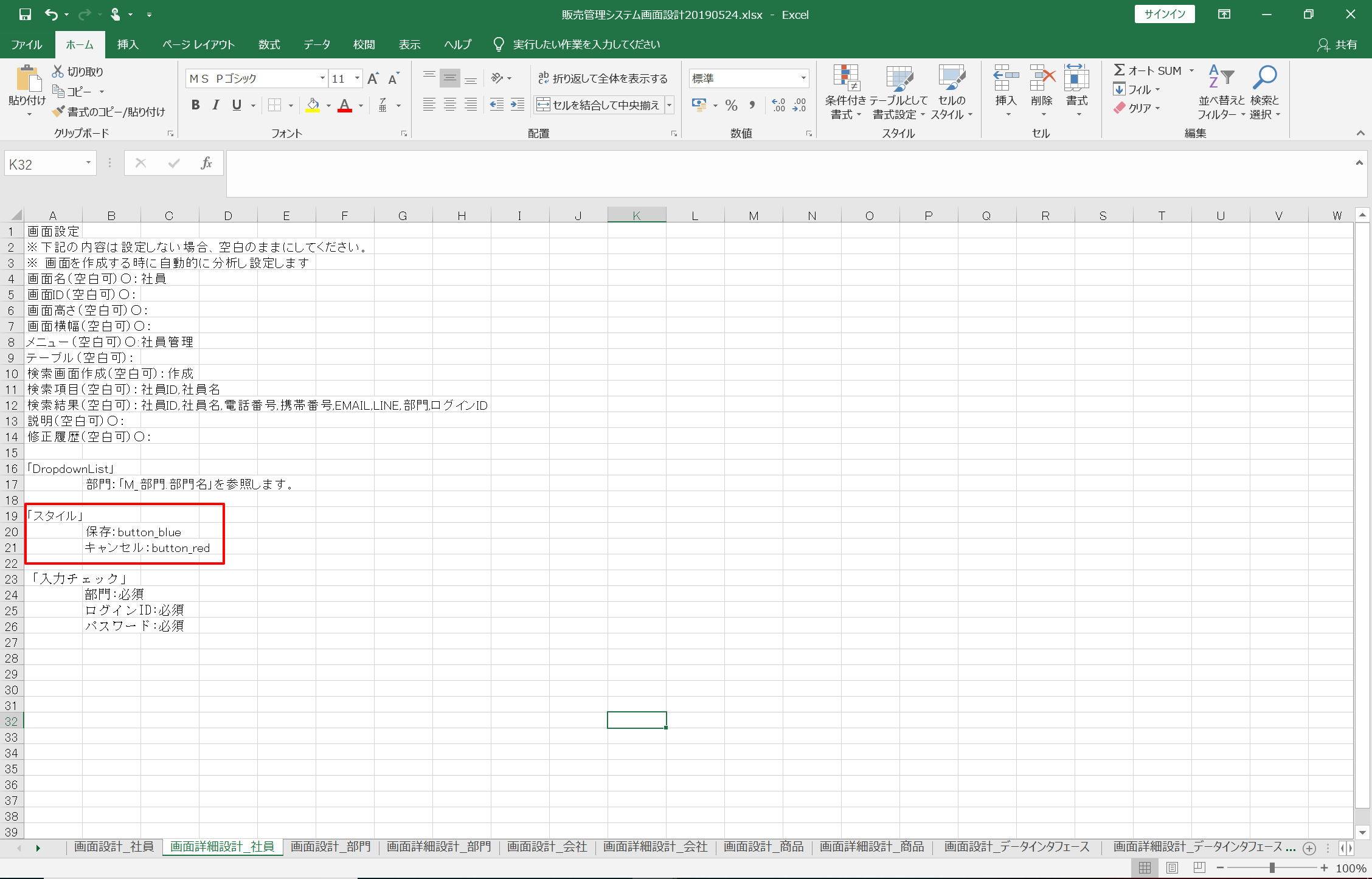Click the Align Right icon
The height and width of the screenshot is (879, 1372).
coord(471,105)
